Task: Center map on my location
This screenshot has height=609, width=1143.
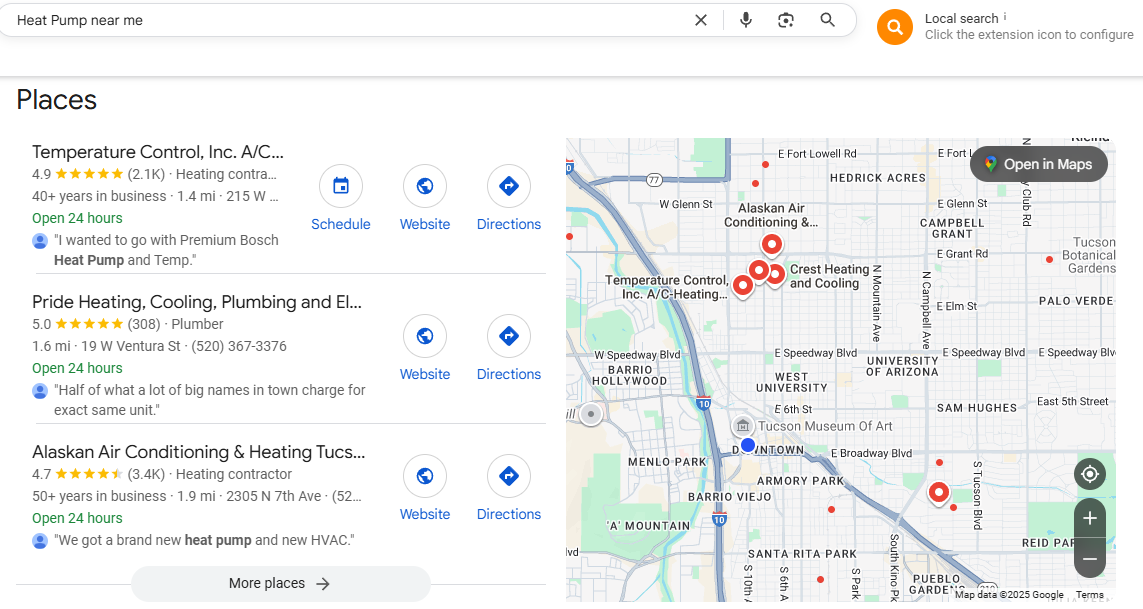Action: [1089, 474]
